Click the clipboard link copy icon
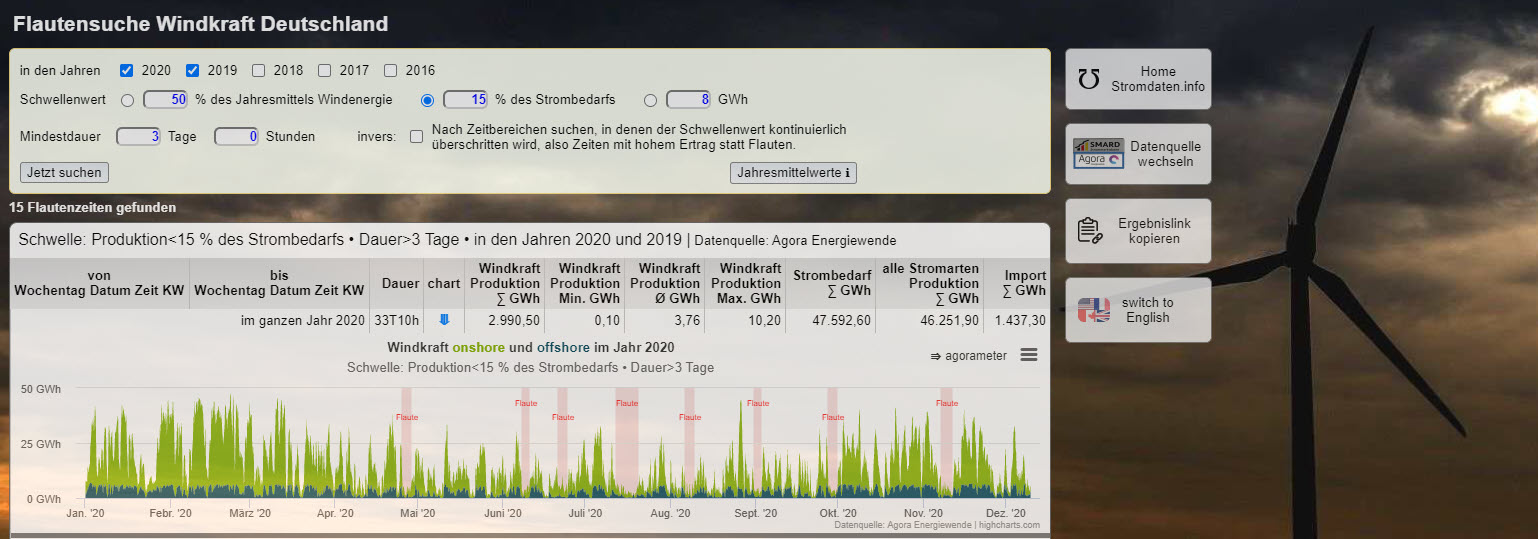 click(1090, 230)
